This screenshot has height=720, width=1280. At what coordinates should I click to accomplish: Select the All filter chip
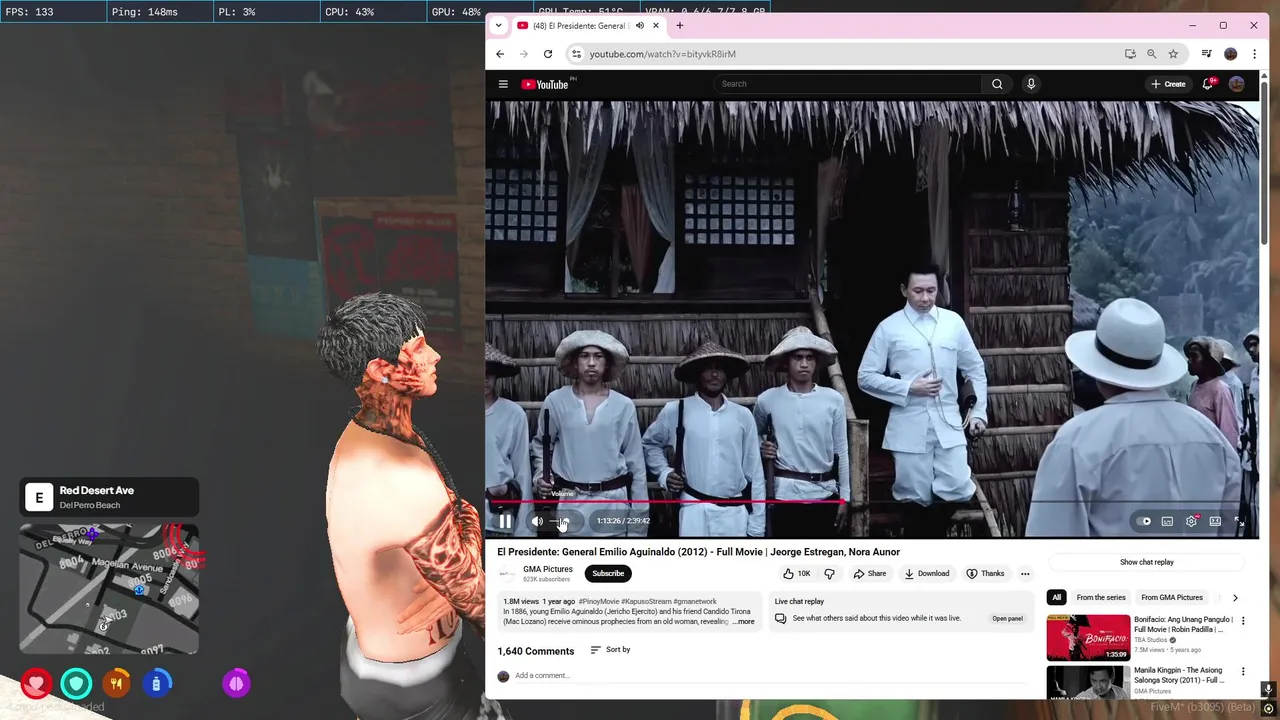1056,598
